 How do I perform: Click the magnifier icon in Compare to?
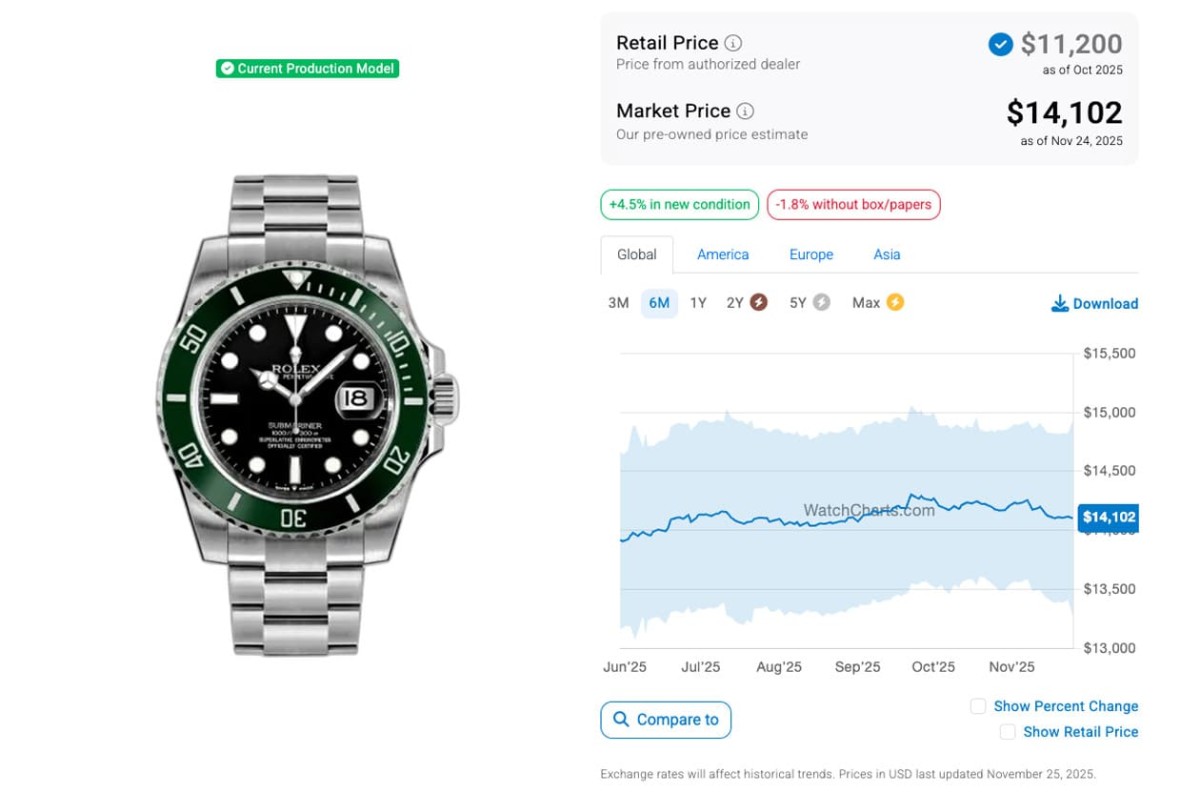tap(621, 719)
